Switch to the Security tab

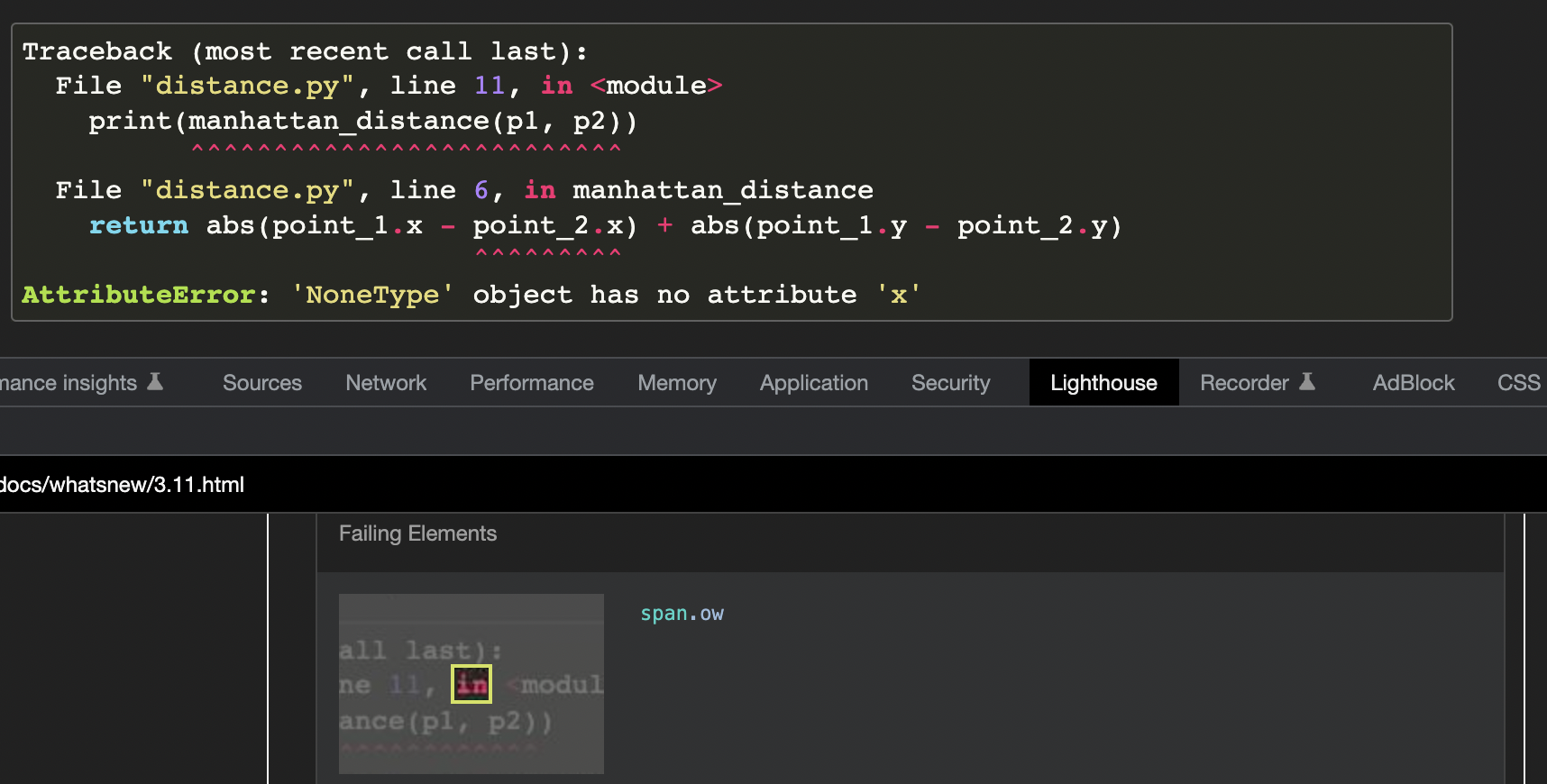[x=951, y=383]
